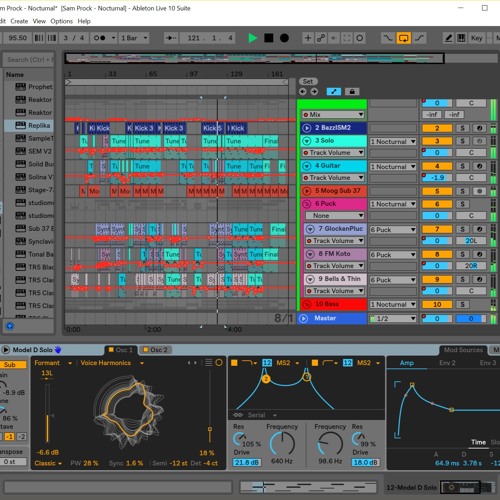
Task: Open the Key map mode
Action: [476, 38]
